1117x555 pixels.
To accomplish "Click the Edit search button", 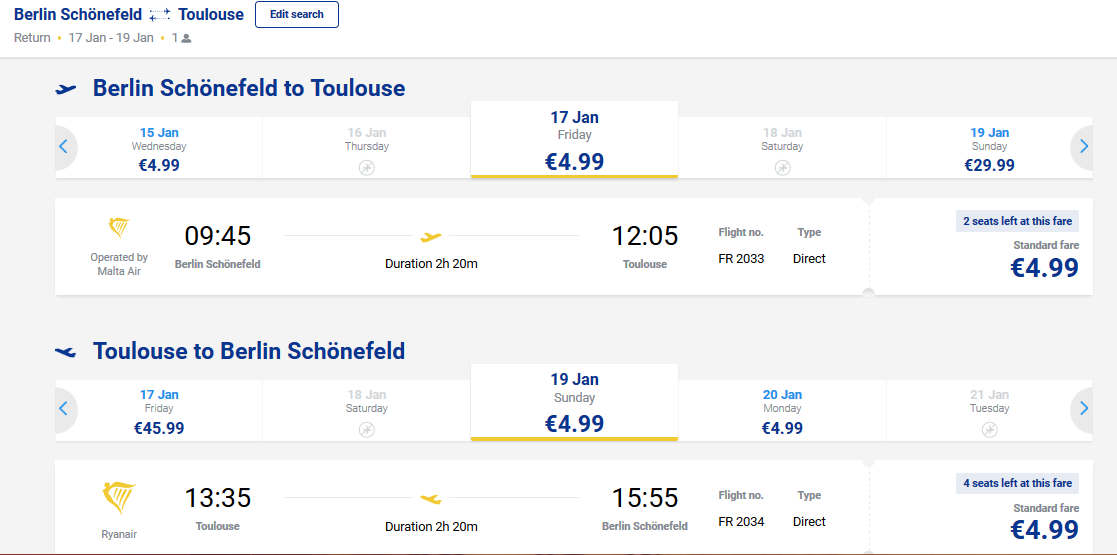I will [296, 14].
